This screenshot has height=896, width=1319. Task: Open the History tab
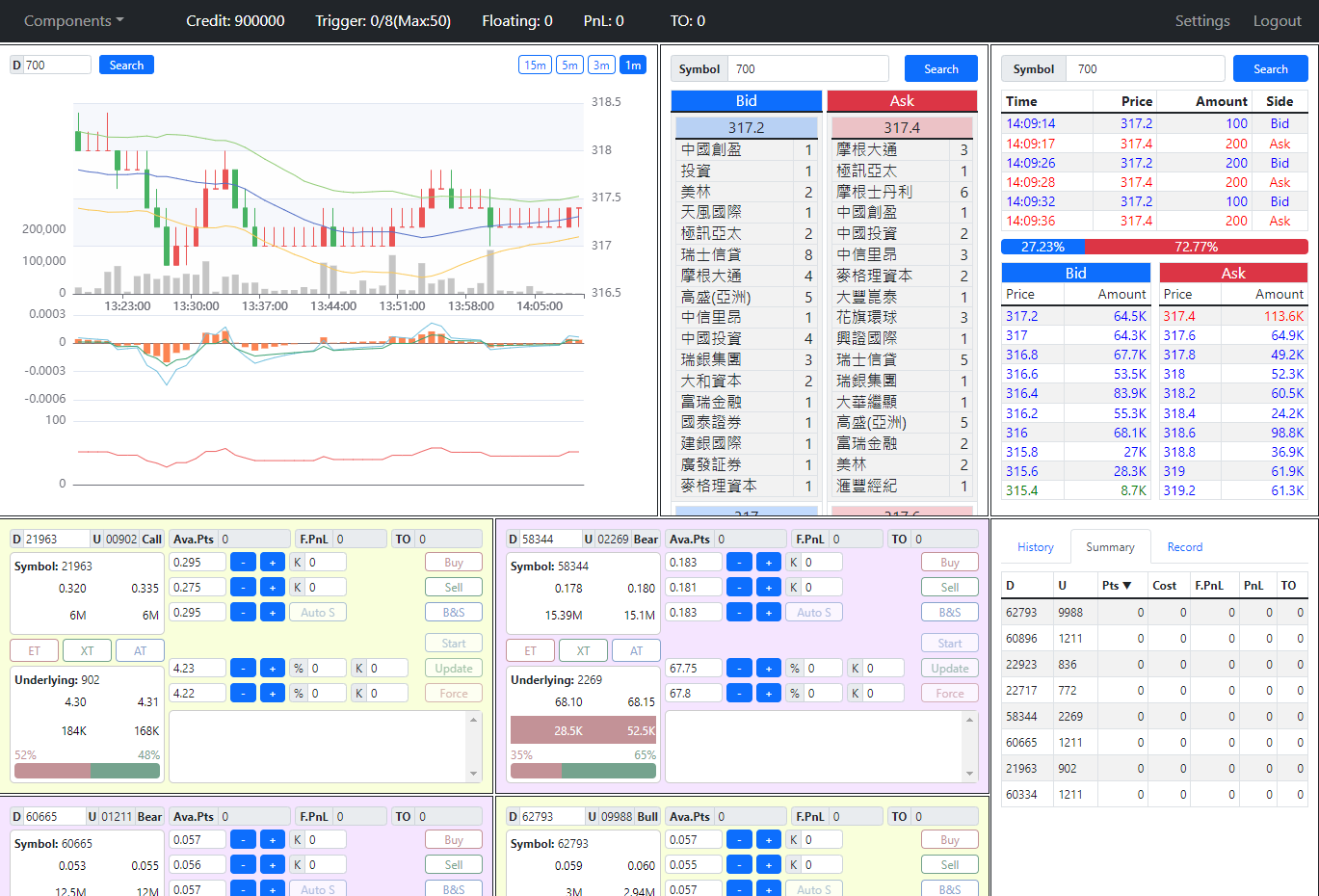[1036, 547]
